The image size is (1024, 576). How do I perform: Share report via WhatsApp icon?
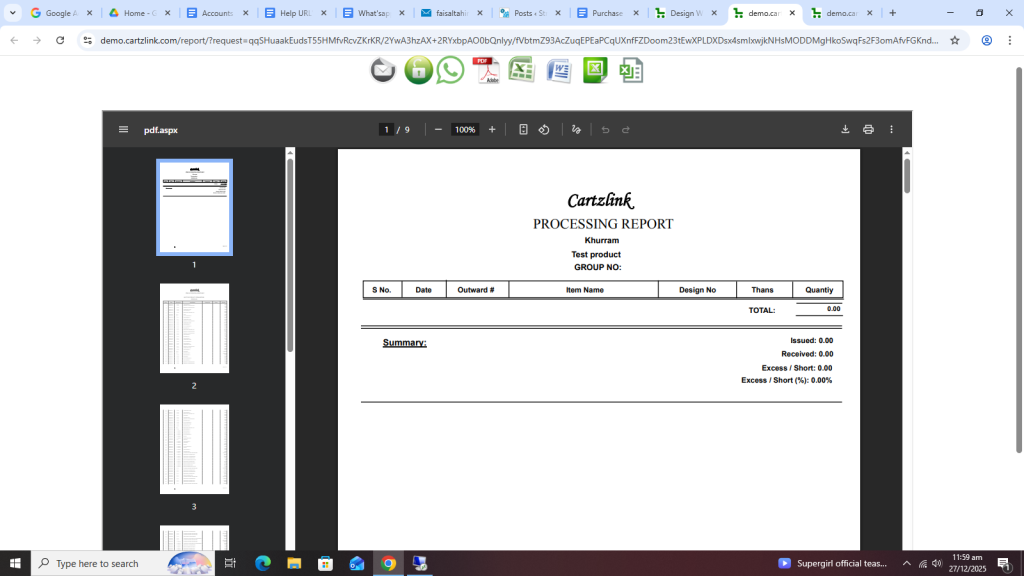[451, 70]
